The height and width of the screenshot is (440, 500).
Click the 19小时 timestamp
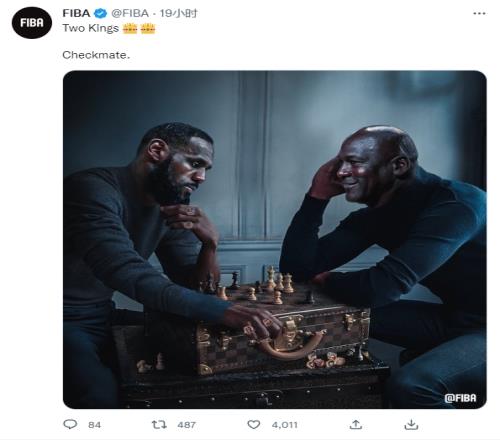[x=178, y=13]
